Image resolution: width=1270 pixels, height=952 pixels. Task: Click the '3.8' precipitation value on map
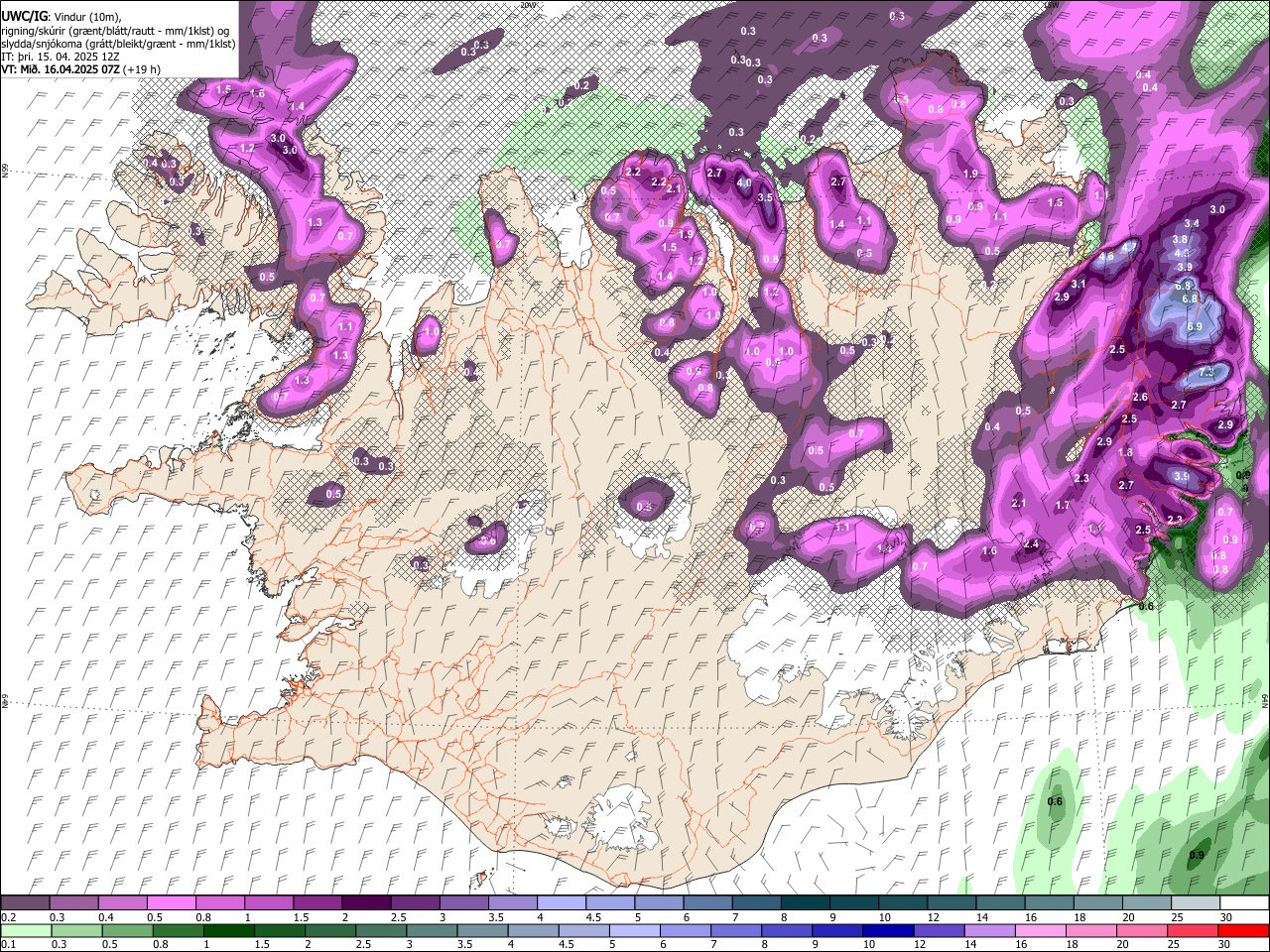click(x=1180, y=239)
